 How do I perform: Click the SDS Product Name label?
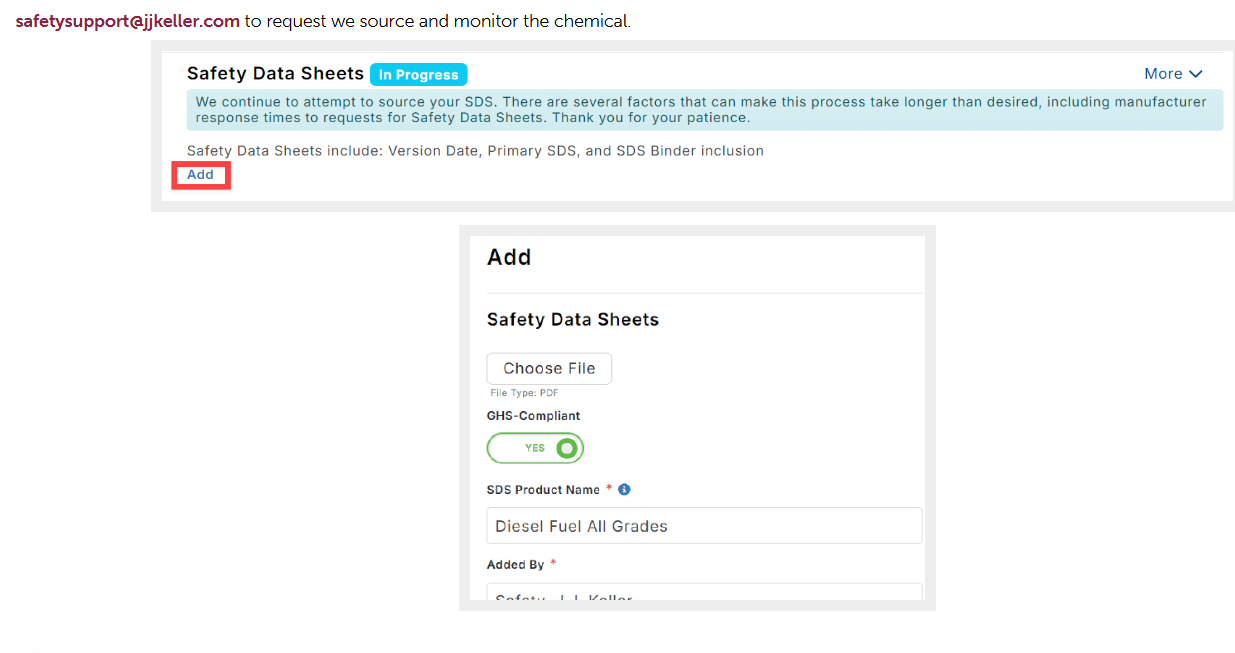coord(543,490)
